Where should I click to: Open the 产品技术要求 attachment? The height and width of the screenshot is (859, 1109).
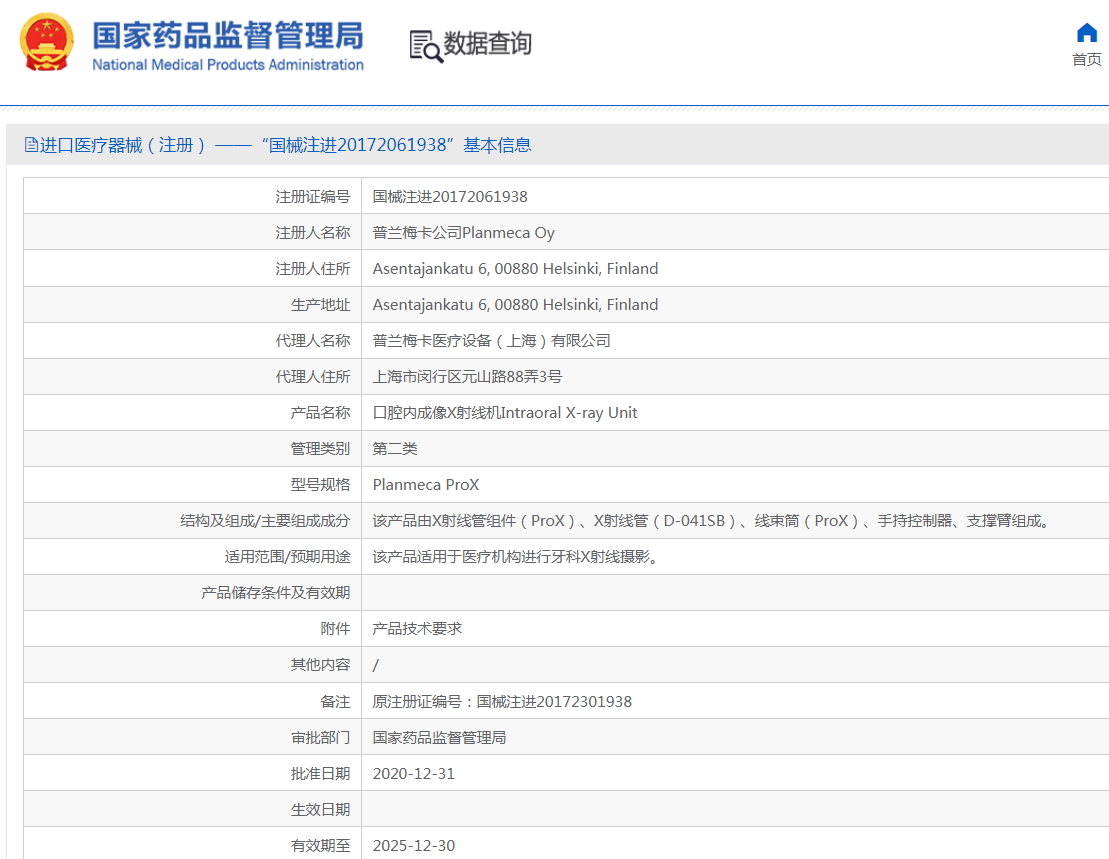click(417, 629)
